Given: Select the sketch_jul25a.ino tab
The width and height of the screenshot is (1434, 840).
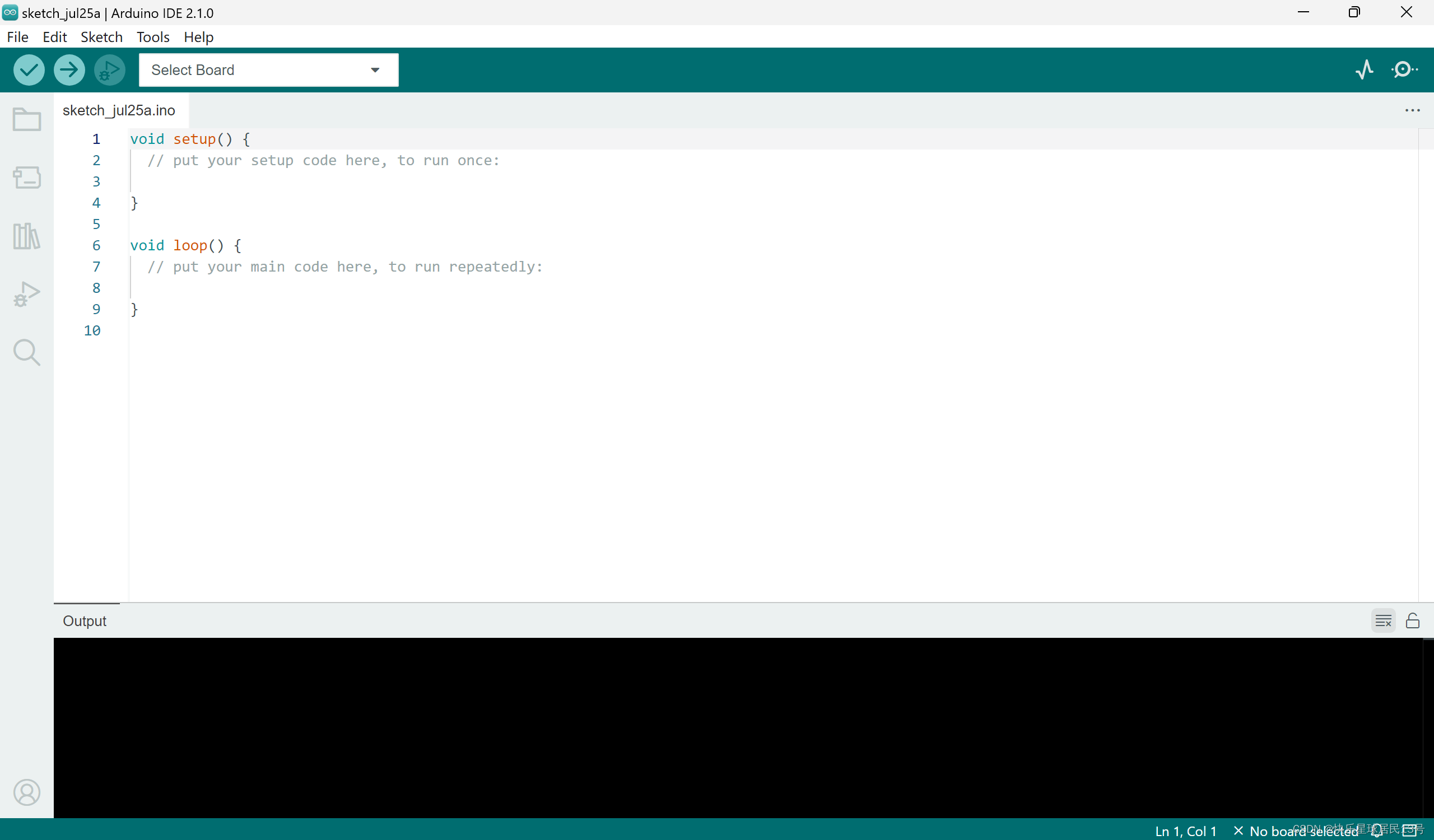Looking at the screenshot, I should 119,110.
